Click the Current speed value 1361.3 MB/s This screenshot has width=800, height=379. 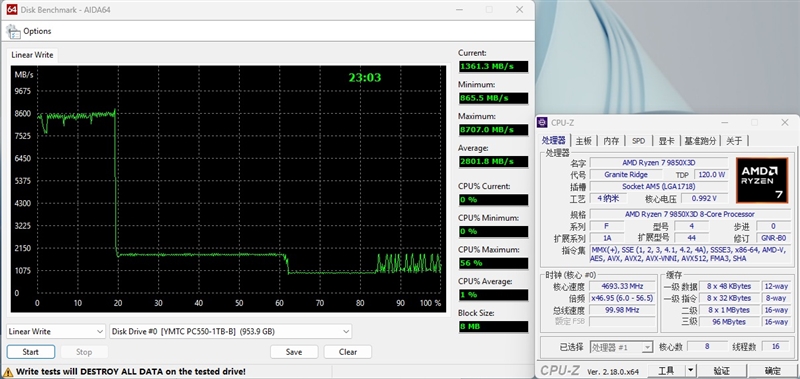pos(493,66)
